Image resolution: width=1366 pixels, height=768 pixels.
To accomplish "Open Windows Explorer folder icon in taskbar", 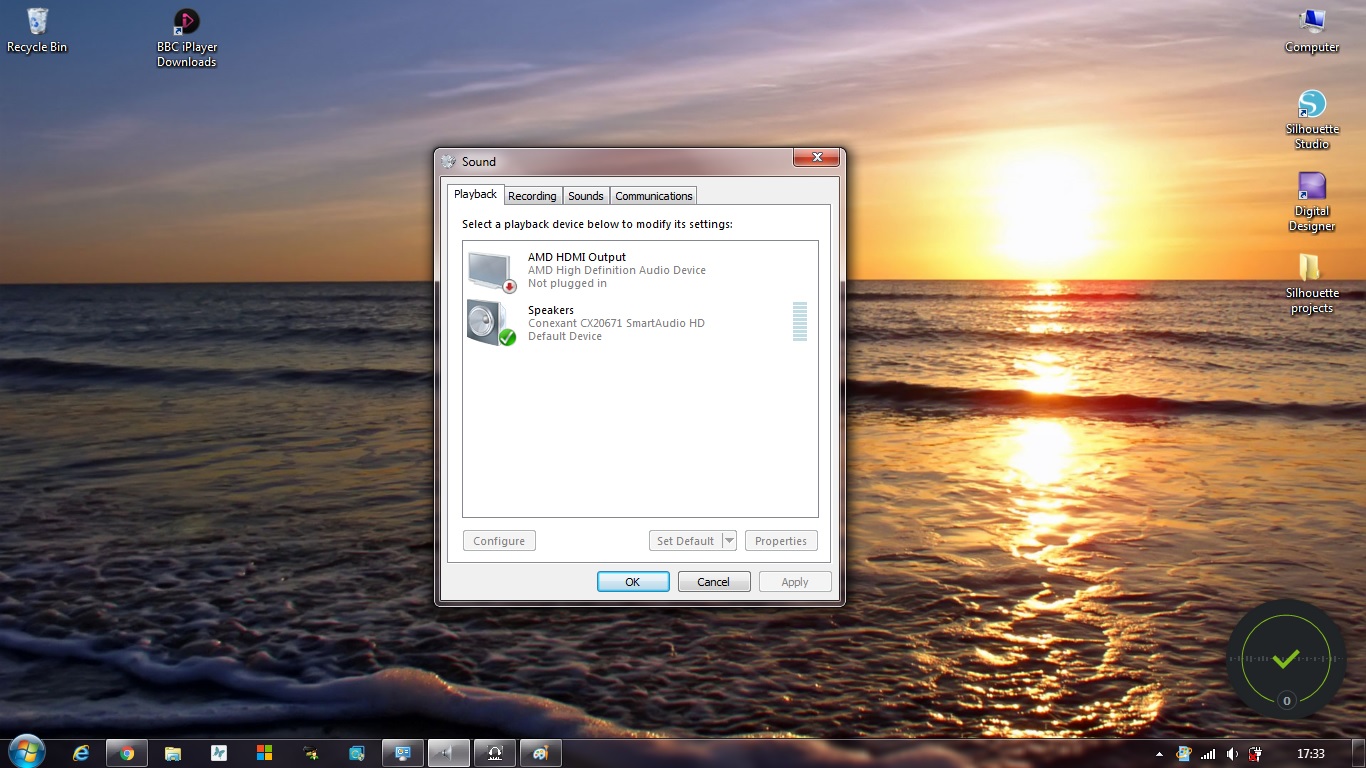I will click(173, 753).
